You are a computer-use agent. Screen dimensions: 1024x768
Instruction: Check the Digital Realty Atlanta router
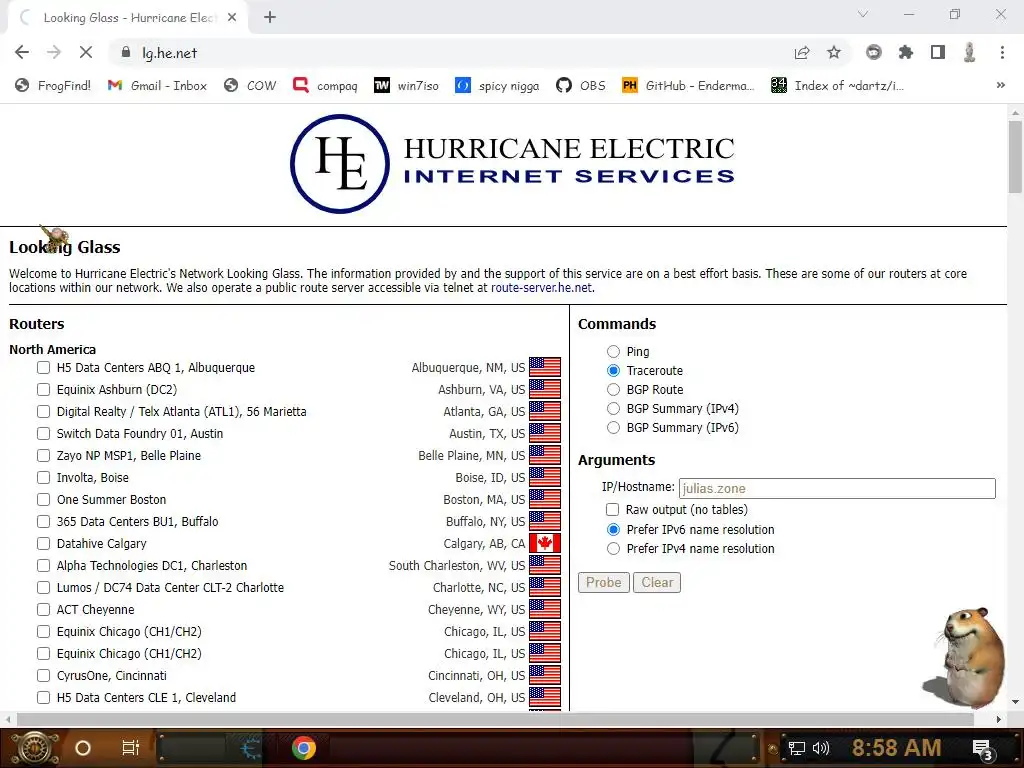tap(43, 411)
